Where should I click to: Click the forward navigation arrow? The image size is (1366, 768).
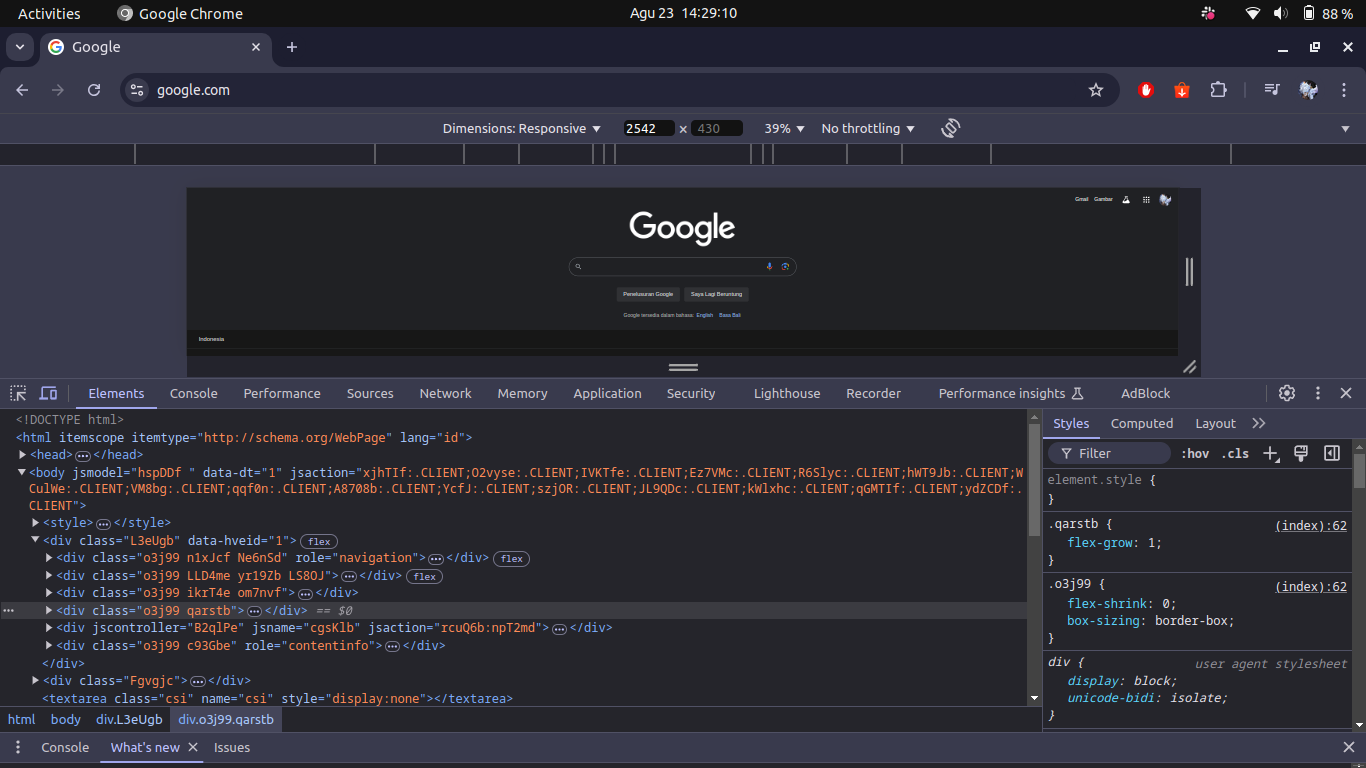click(x=58, y=90)
